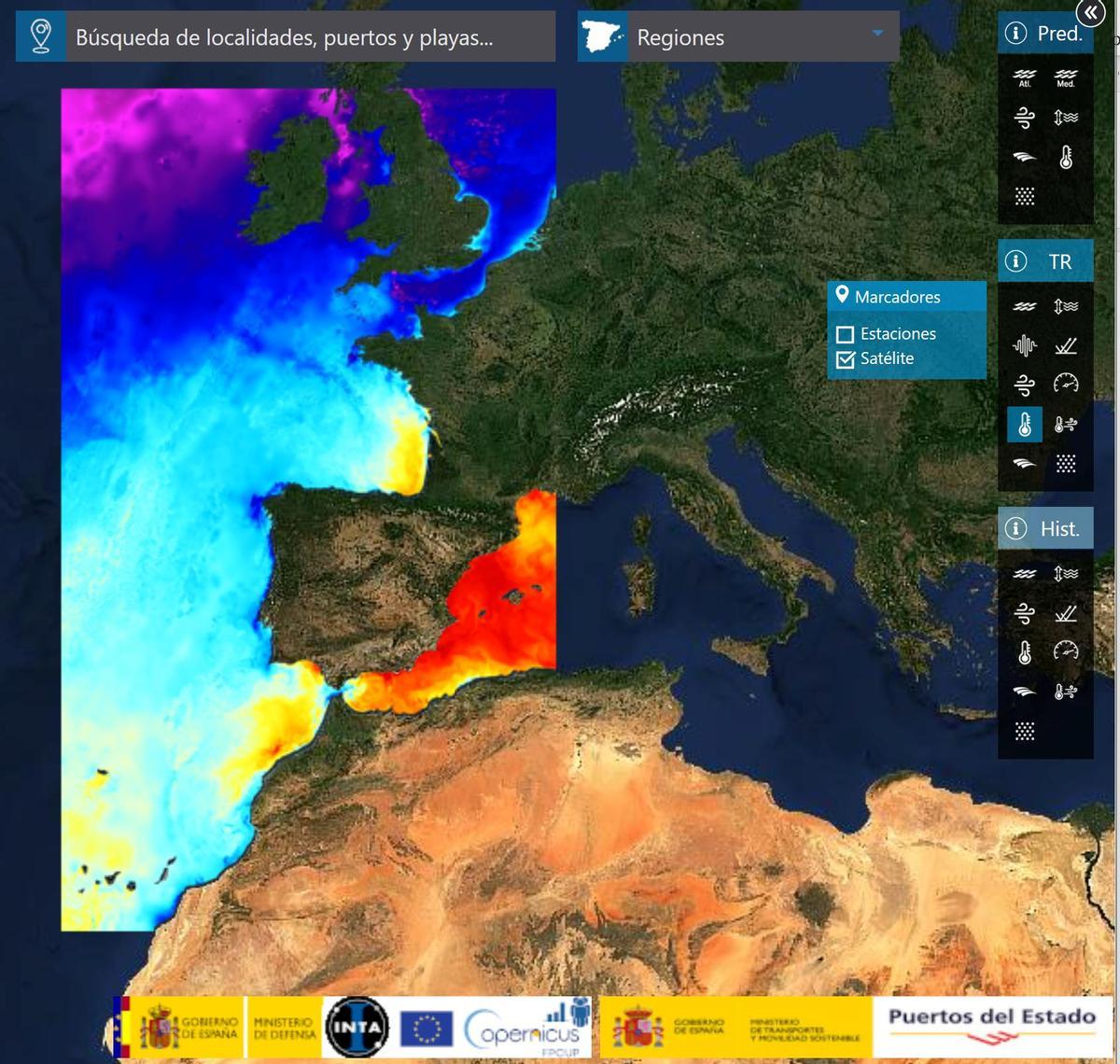Viewport: 1120px width, 1064px height.
Task: Select the wave agitation icon in TR panel
Action: [x=1024, y=344]
